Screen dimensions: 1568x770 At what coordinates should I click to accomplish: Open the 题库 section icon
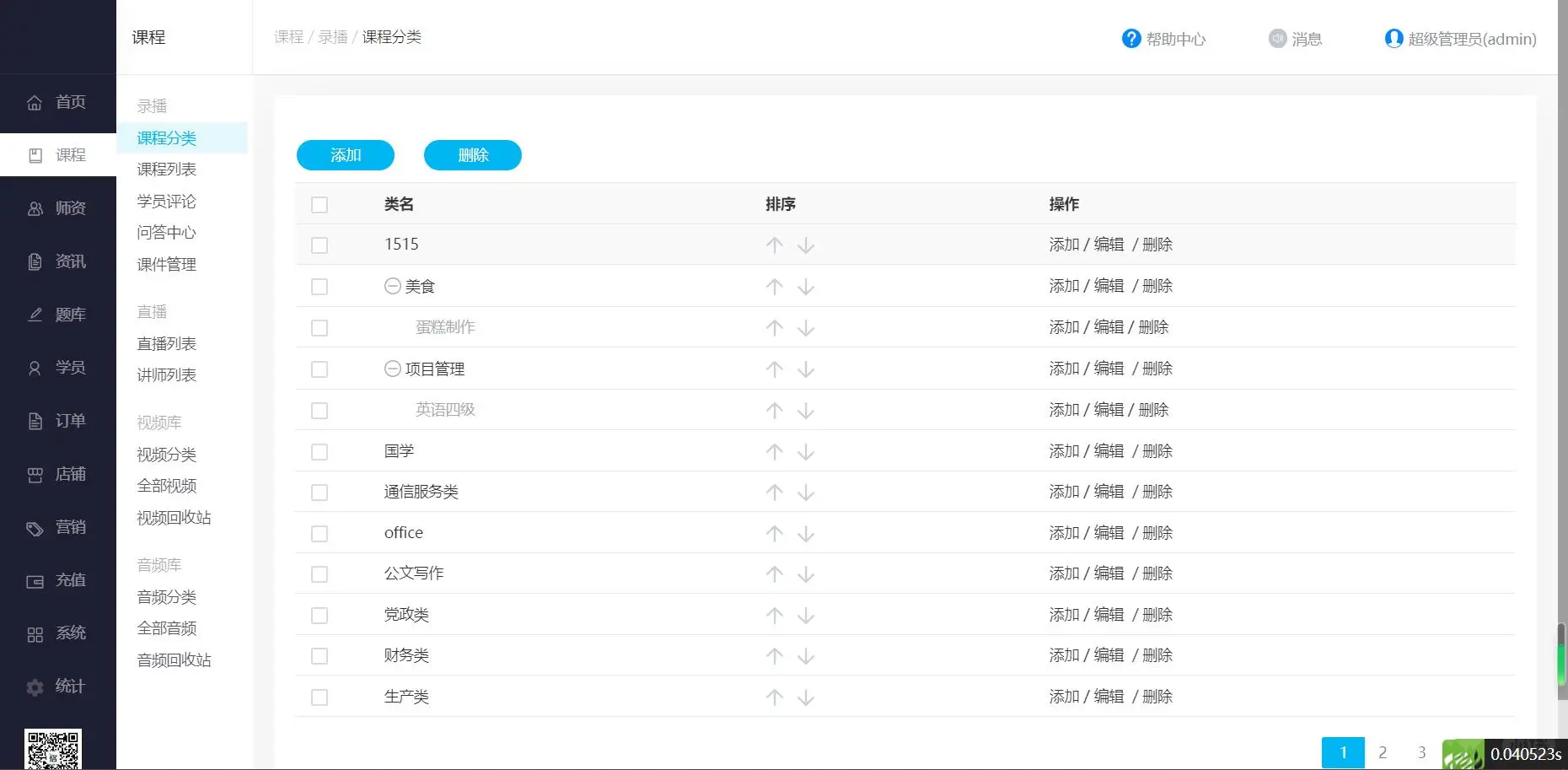coord(35,314)
